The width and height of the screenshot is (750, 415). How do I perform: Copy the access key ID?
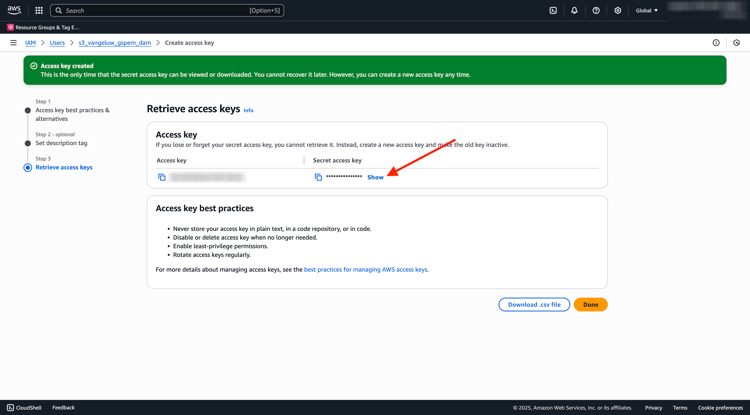coord(162,177)
